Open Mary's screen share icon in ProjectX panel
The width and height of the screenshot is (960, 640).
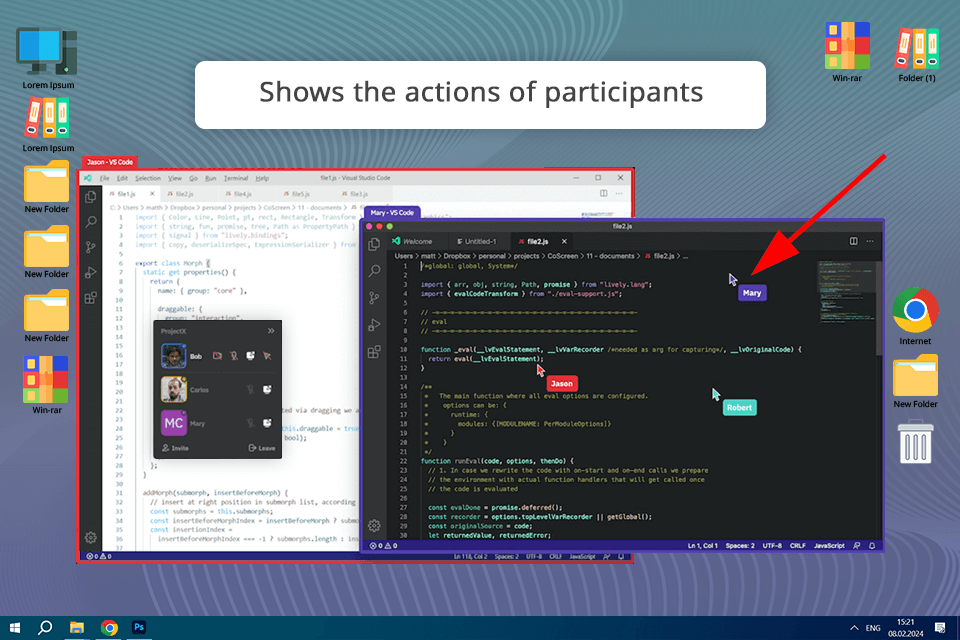[267, 423]
